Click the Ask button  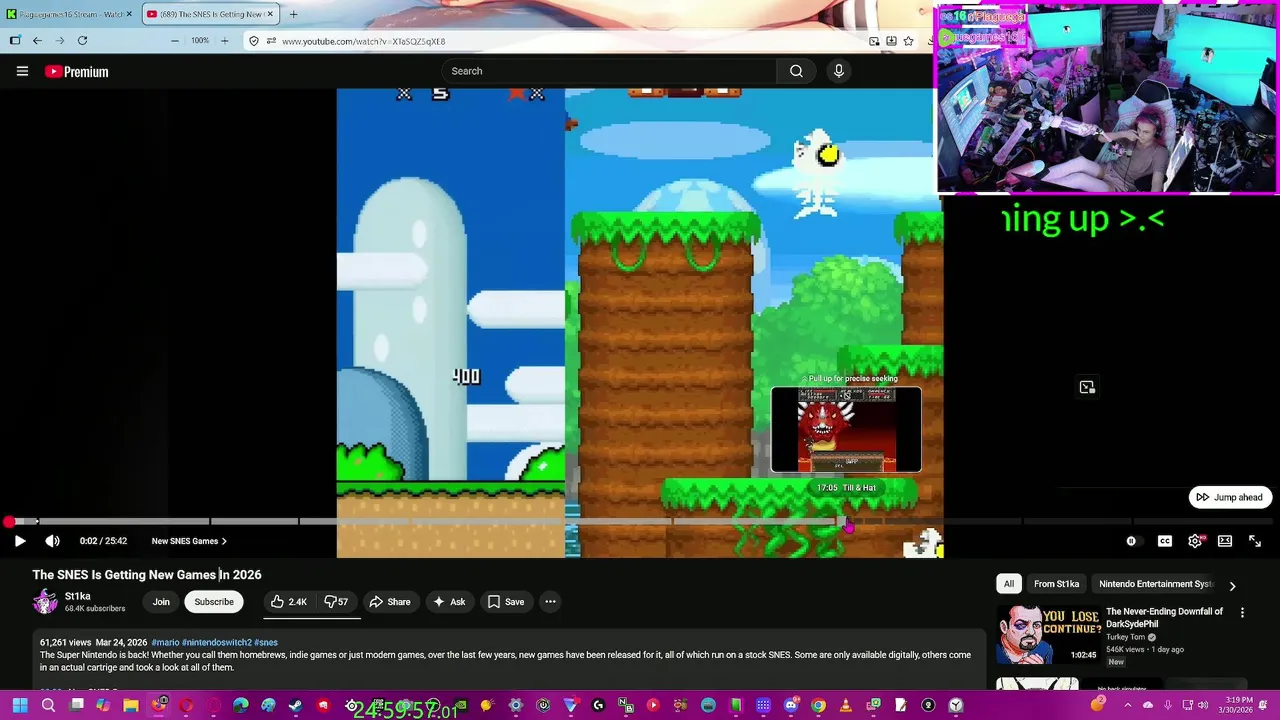point(448,602)
